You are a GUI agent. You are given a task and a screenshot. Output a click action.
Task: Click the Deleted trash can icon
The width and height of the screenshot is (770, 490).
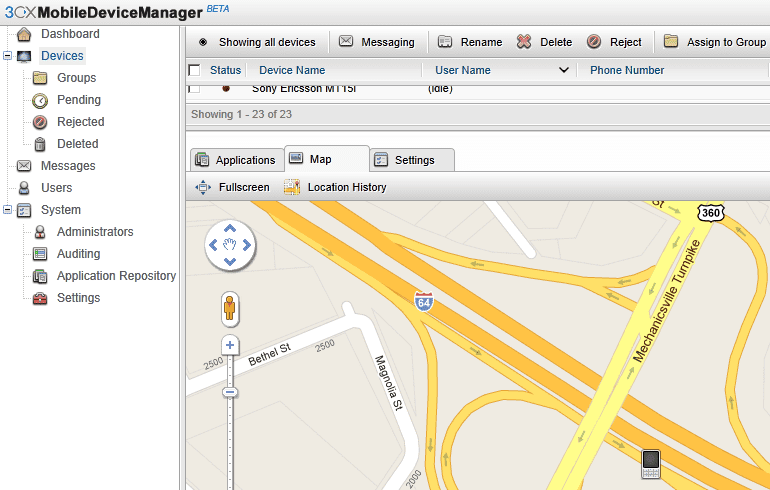pos(40,144)
